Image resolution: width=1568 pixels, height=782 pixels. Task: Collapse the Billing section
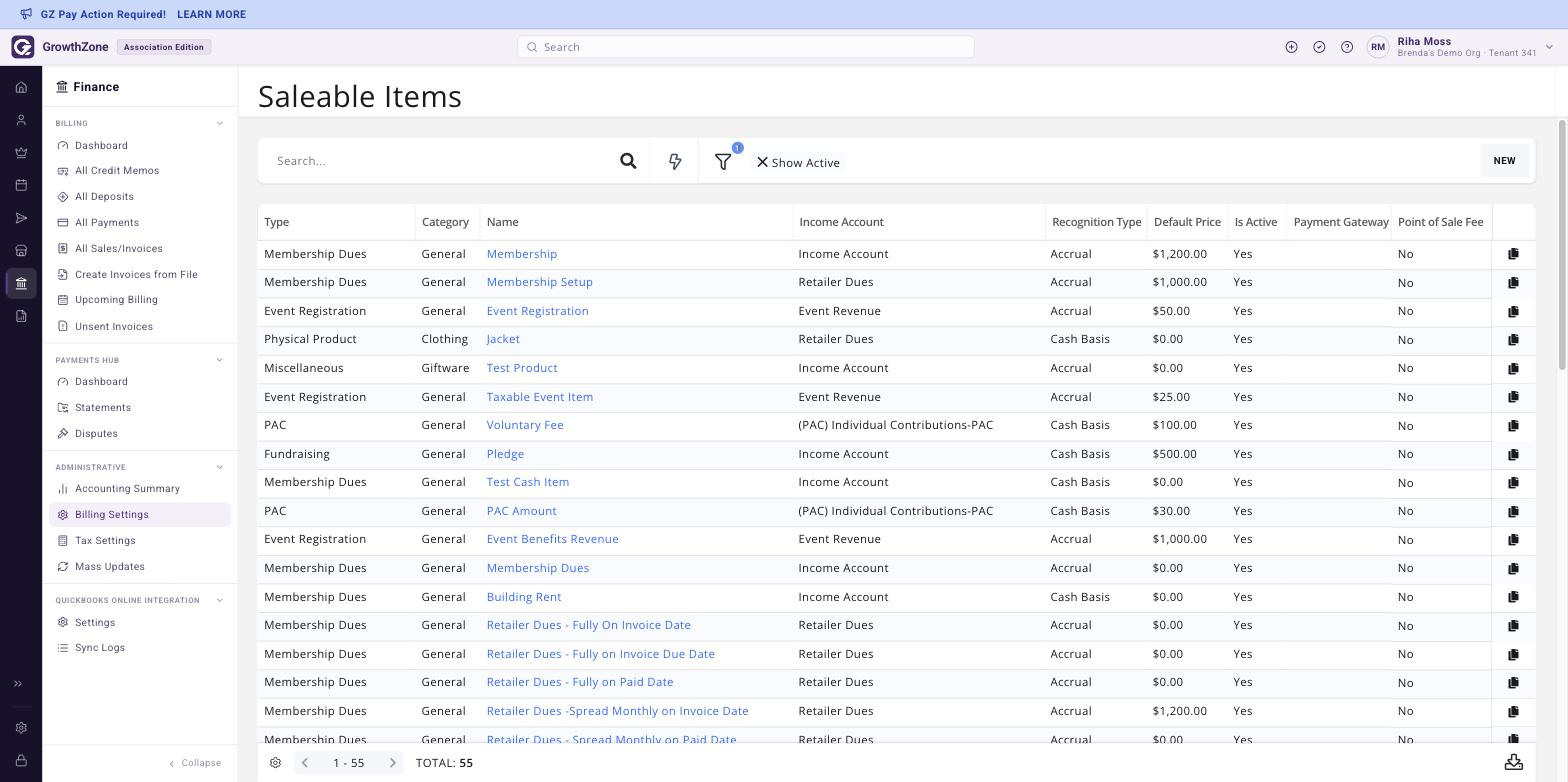point(220,123)
